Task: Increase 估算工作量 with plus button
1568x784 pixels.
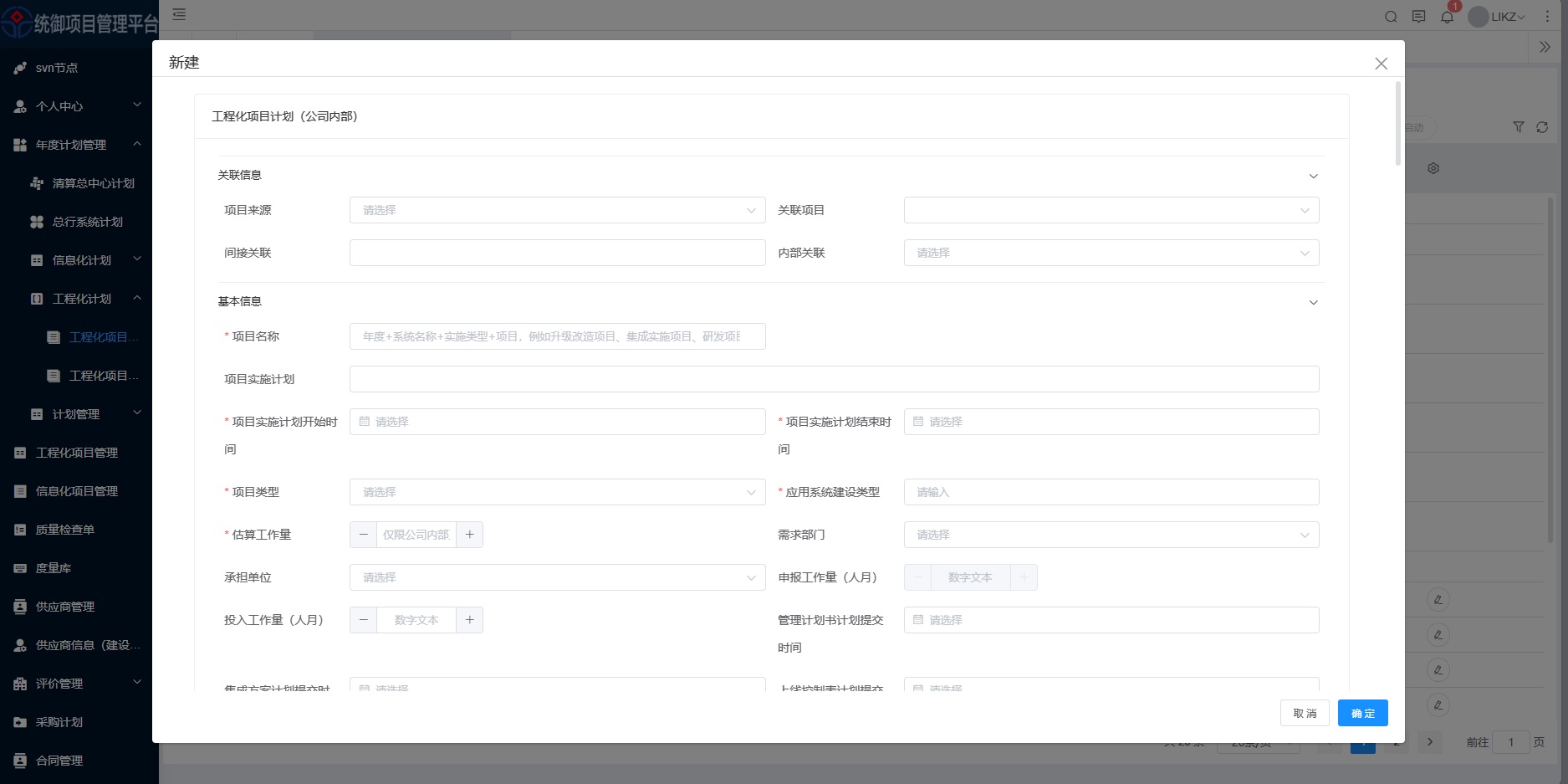Action: (470, 535)
